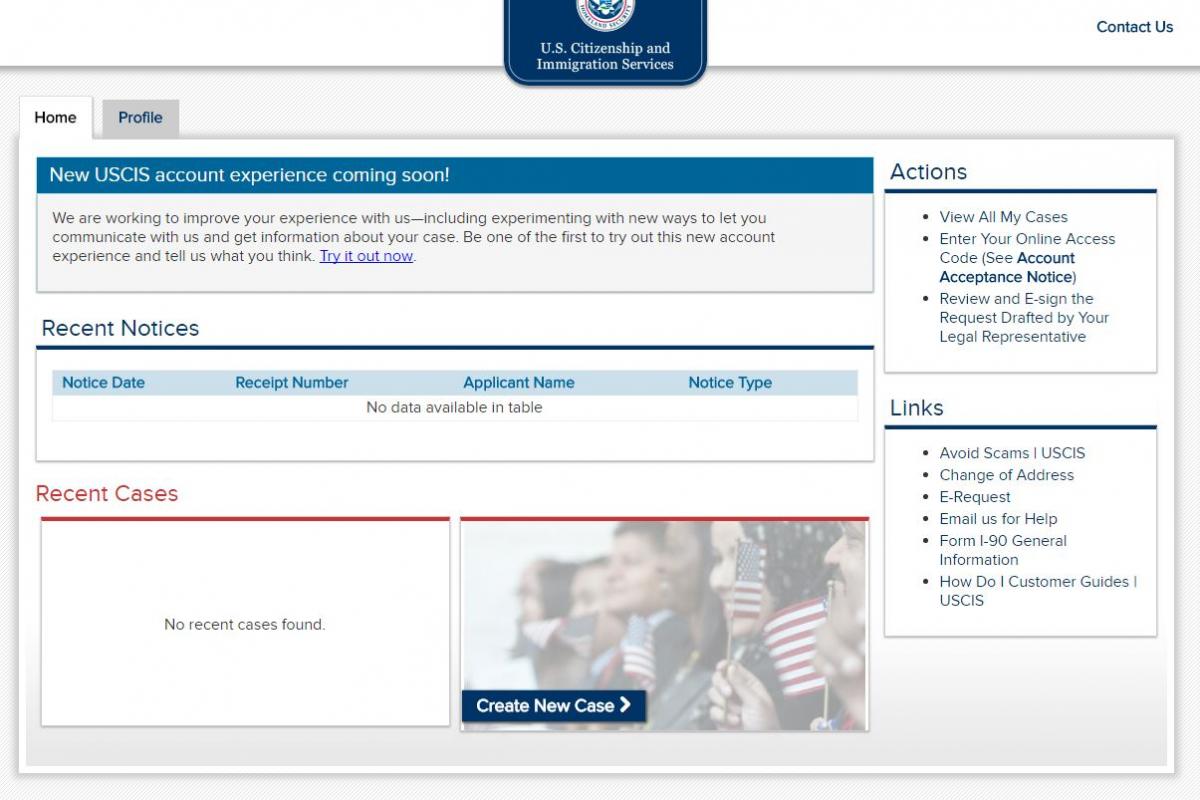1200x800 pixels.
Task: Open the Change of Address link
Action: point(1006,475)
